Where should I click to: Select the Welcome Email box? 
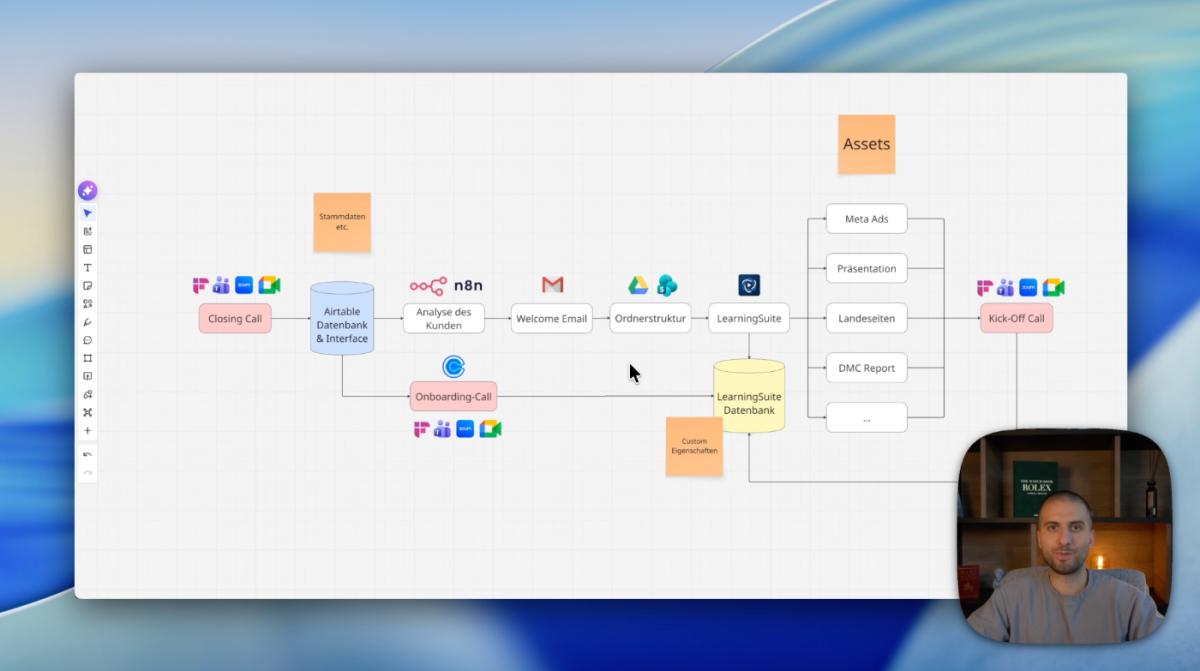(x=552, y=319)
